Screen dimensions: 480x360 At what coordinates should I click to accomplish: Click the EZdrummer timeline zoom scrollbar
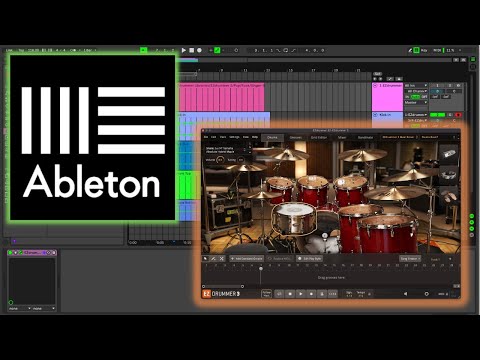coord(223,286)
